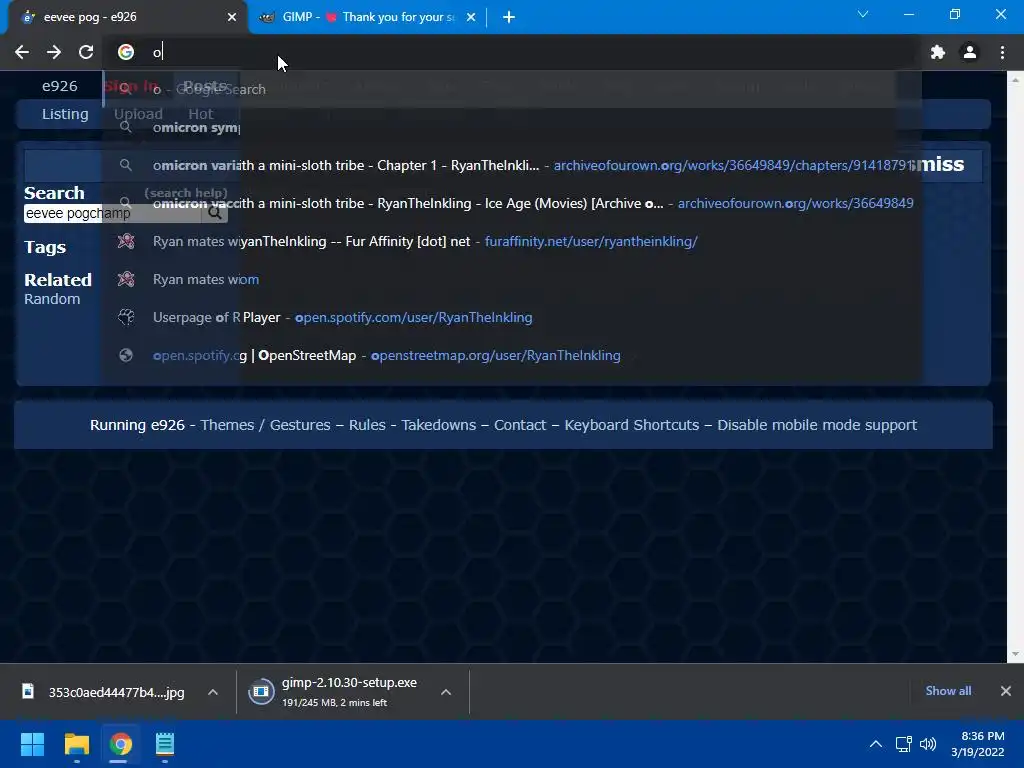Screen dimensions: 1024x768
Task: Switch to the GIMP thank-you tab
Action: coord(366,17)
